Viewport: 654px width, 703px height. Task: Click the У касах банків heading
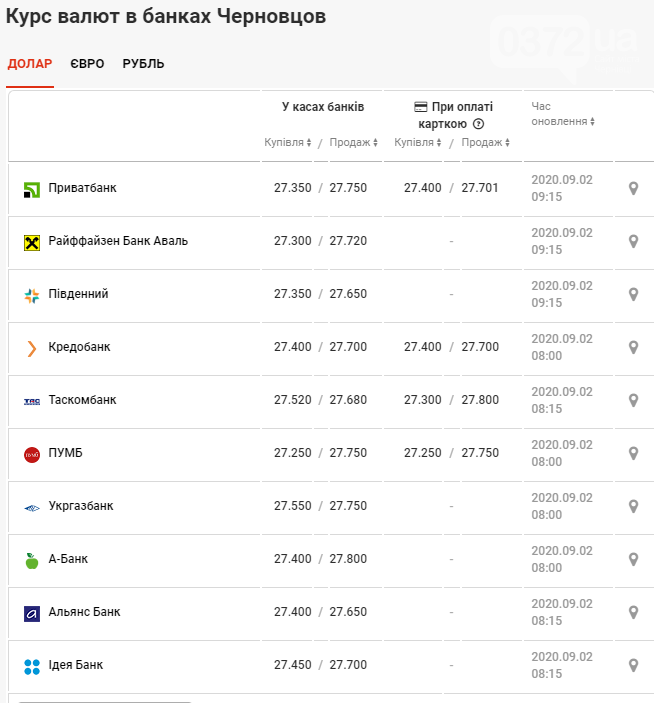click(323, 107)
